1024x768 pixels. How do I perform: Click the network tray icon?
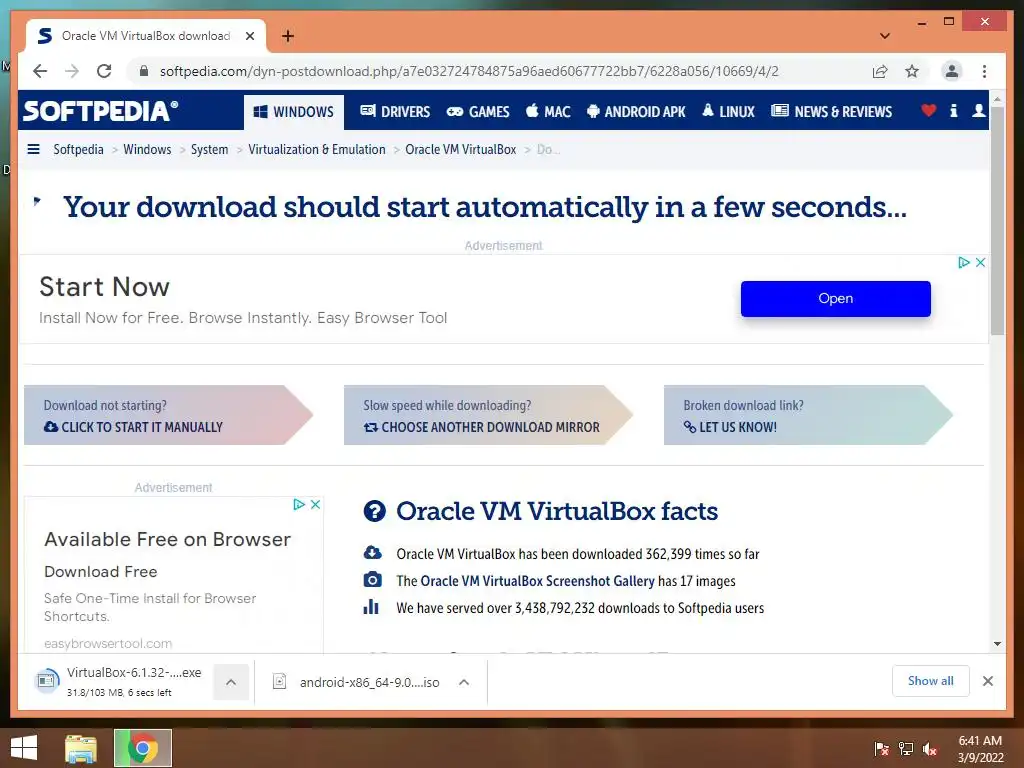(906, 750)
